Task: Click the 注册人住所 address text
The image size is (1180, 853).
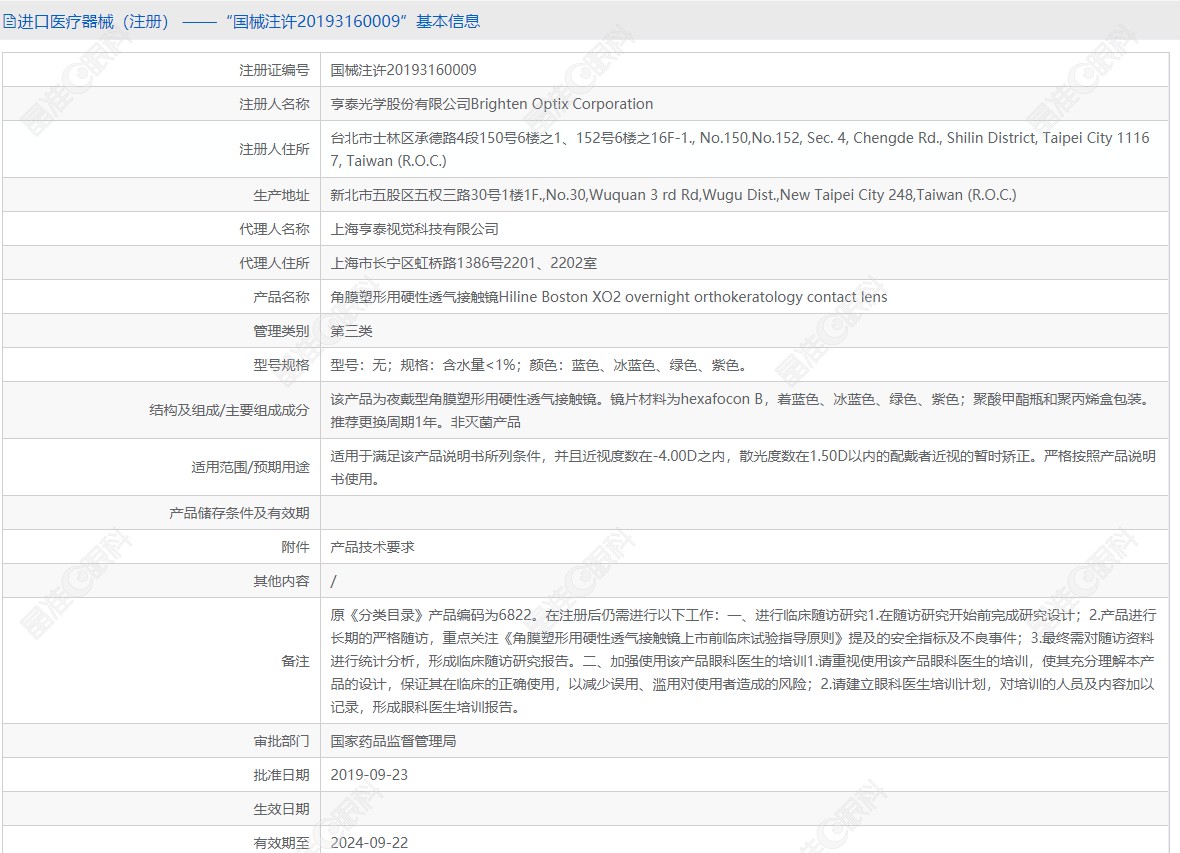Action: (x=740, y=149)
